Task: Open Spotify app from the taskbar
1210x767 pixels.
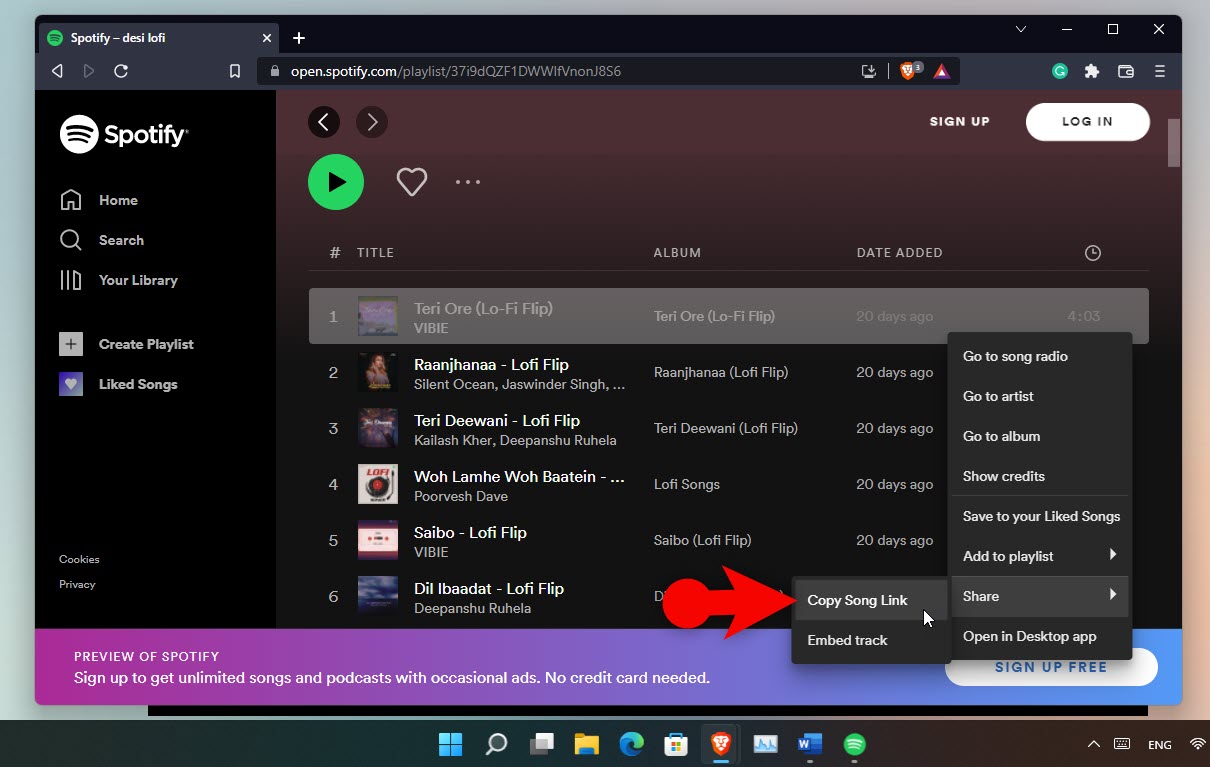Action: pyautogui.click(x=854, y=744)
